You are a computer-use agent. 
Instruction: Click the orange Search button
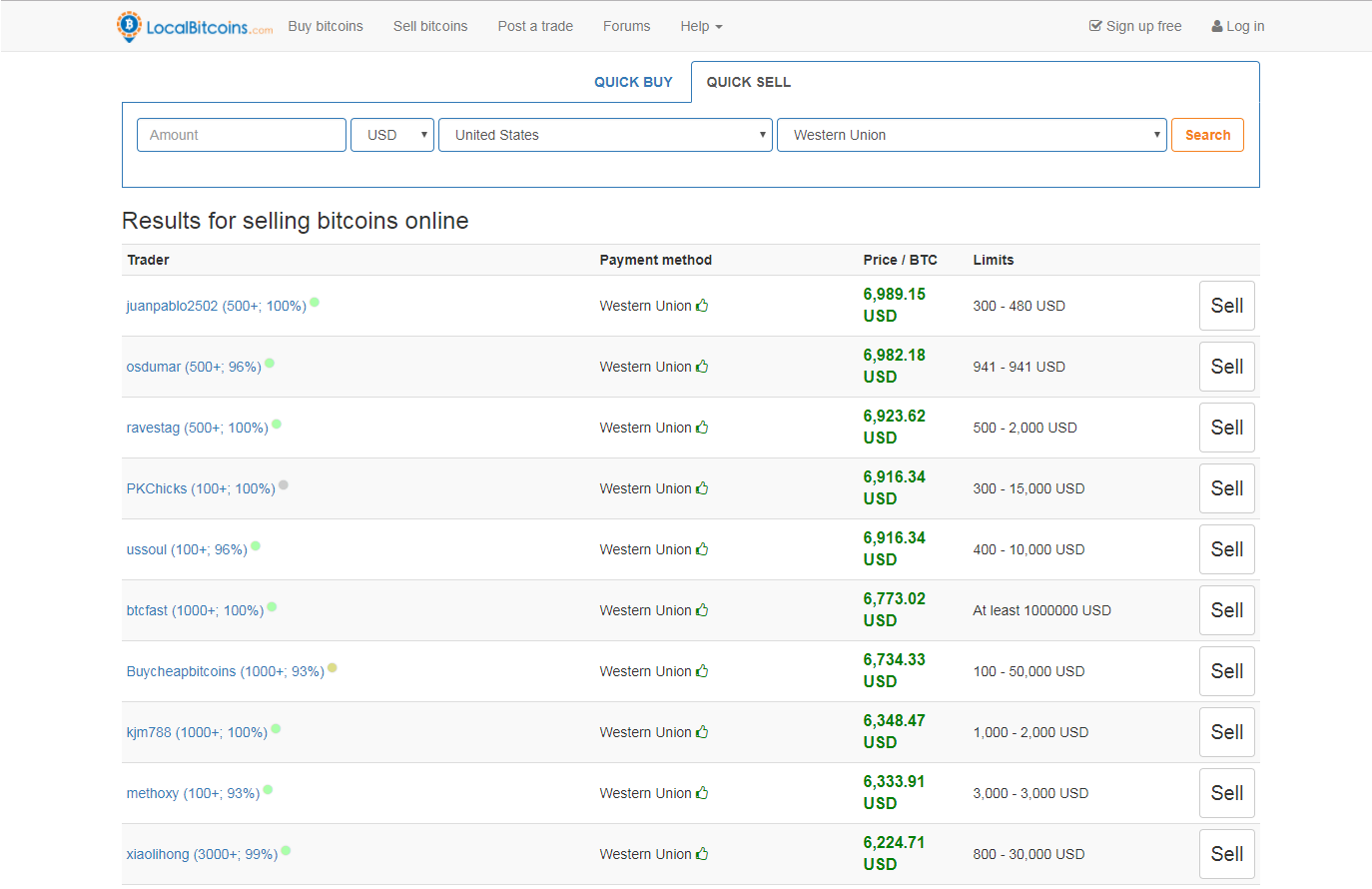click(1207, 135)
